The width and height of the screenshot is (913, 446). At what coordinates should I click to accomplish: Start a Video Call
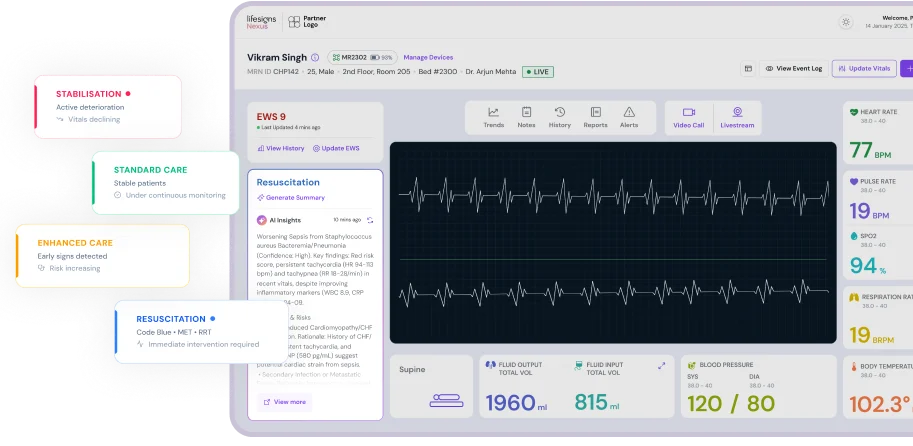[x=688, y=117]
